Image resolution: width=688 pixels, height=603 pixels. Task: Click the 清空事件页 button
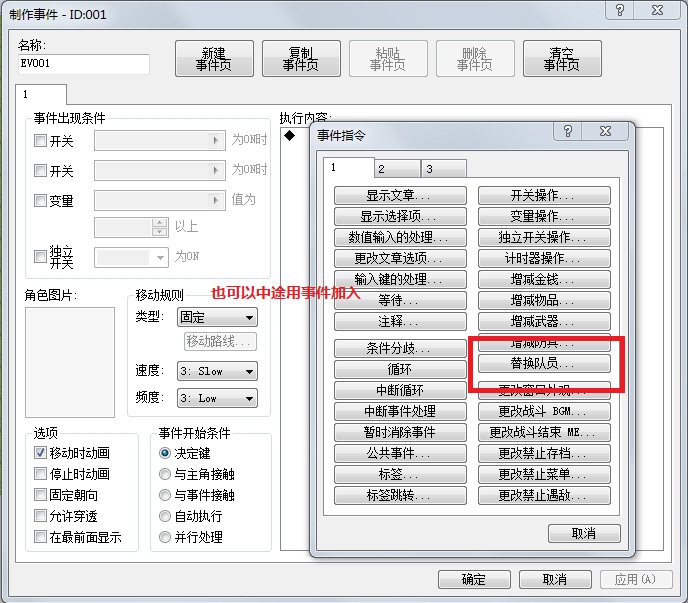[562, 59]
